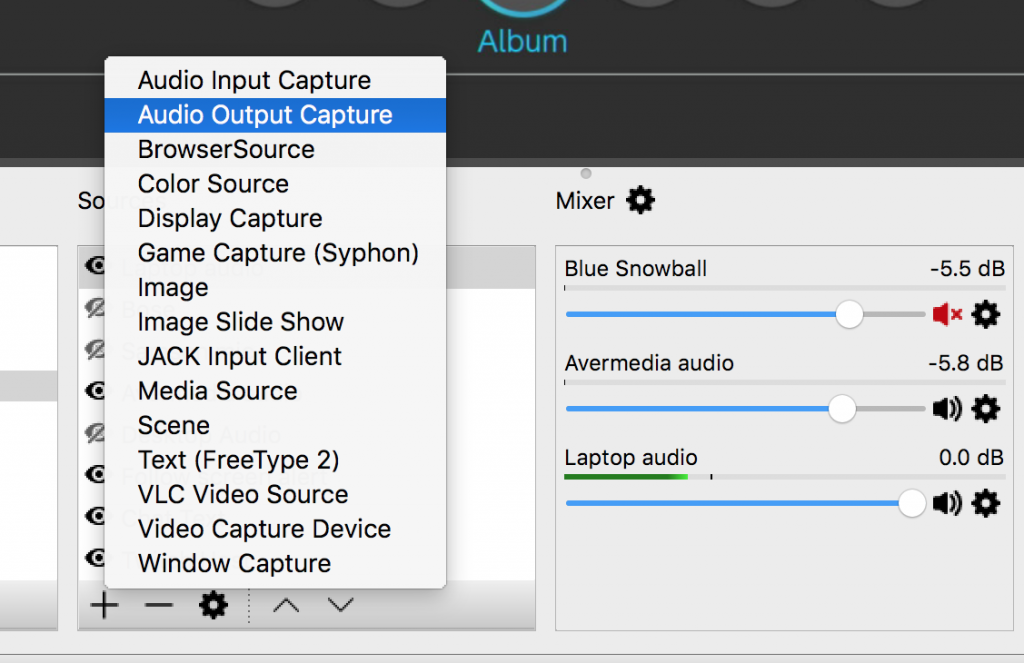Click the plus add-source button
The image size is (1024, 663).
point(104,606)
